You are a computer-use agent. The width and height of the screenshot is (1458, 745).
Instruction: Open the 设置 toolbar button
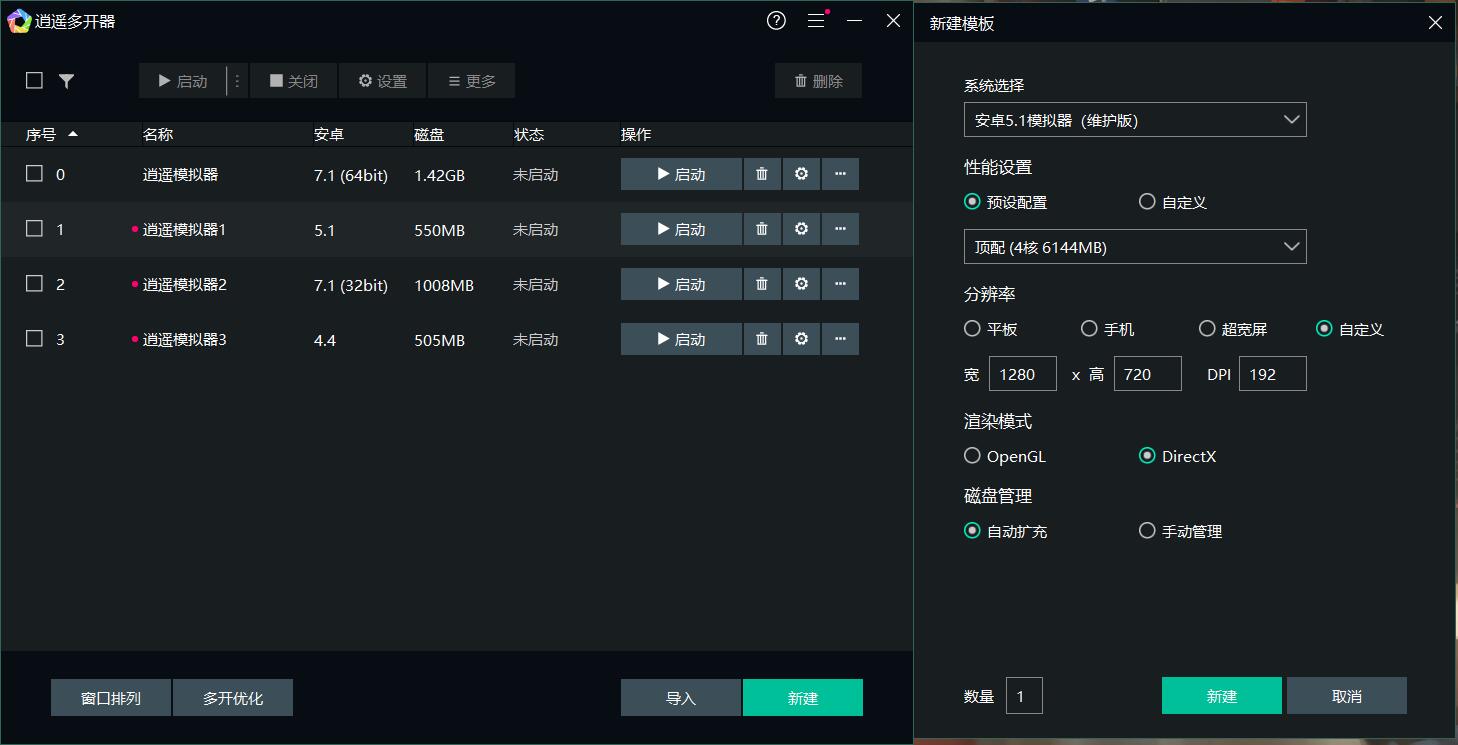click(383, 81)
